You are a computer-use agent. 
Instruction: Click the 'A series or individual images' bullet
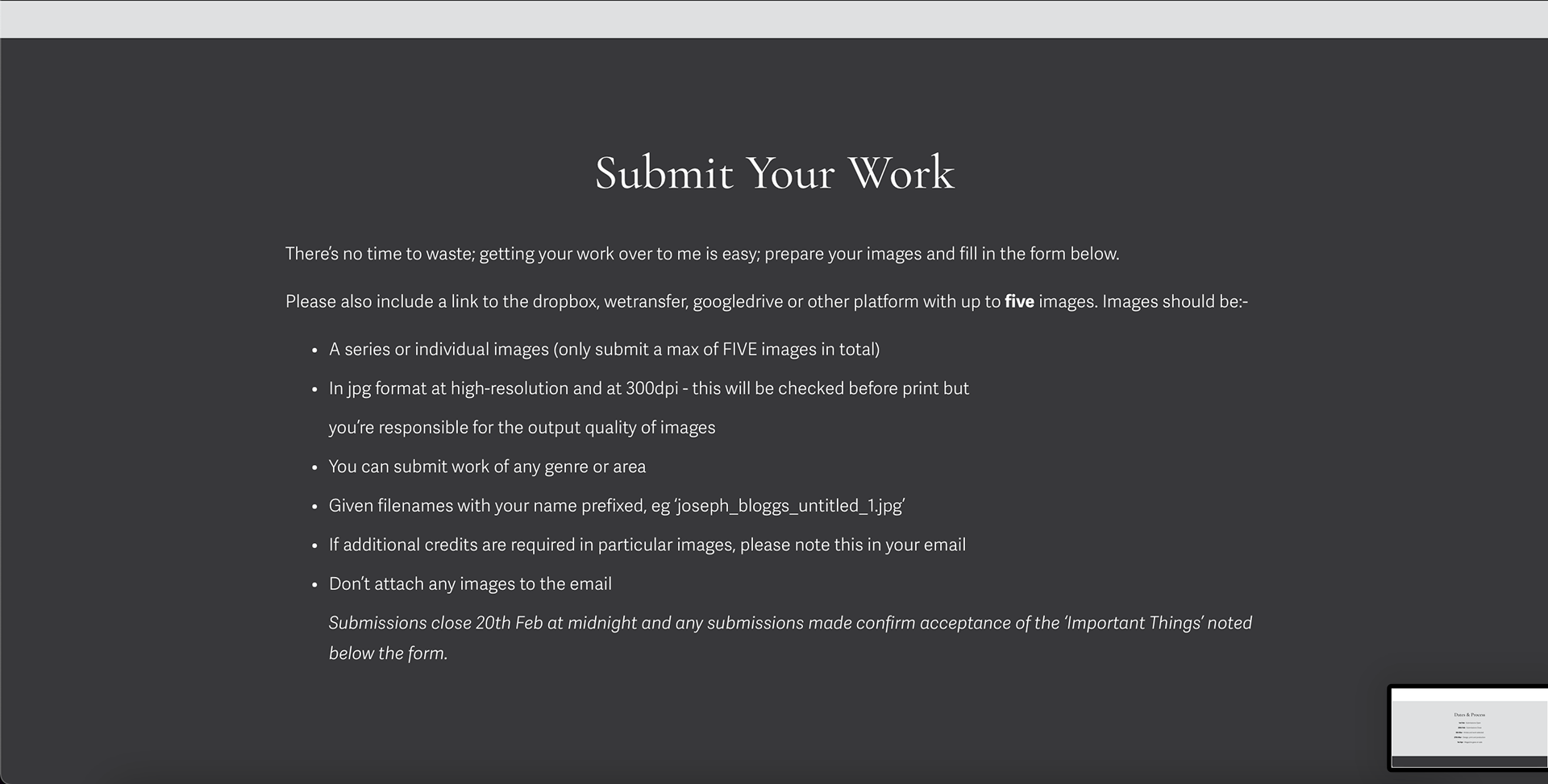604,349
